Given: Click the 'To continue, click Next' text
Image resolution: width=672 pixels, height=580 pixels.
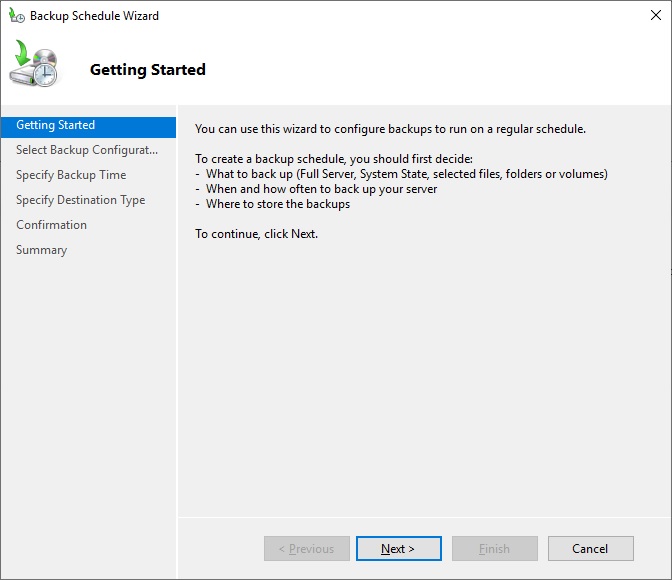Looking at the screenshot, I should 256,234.
